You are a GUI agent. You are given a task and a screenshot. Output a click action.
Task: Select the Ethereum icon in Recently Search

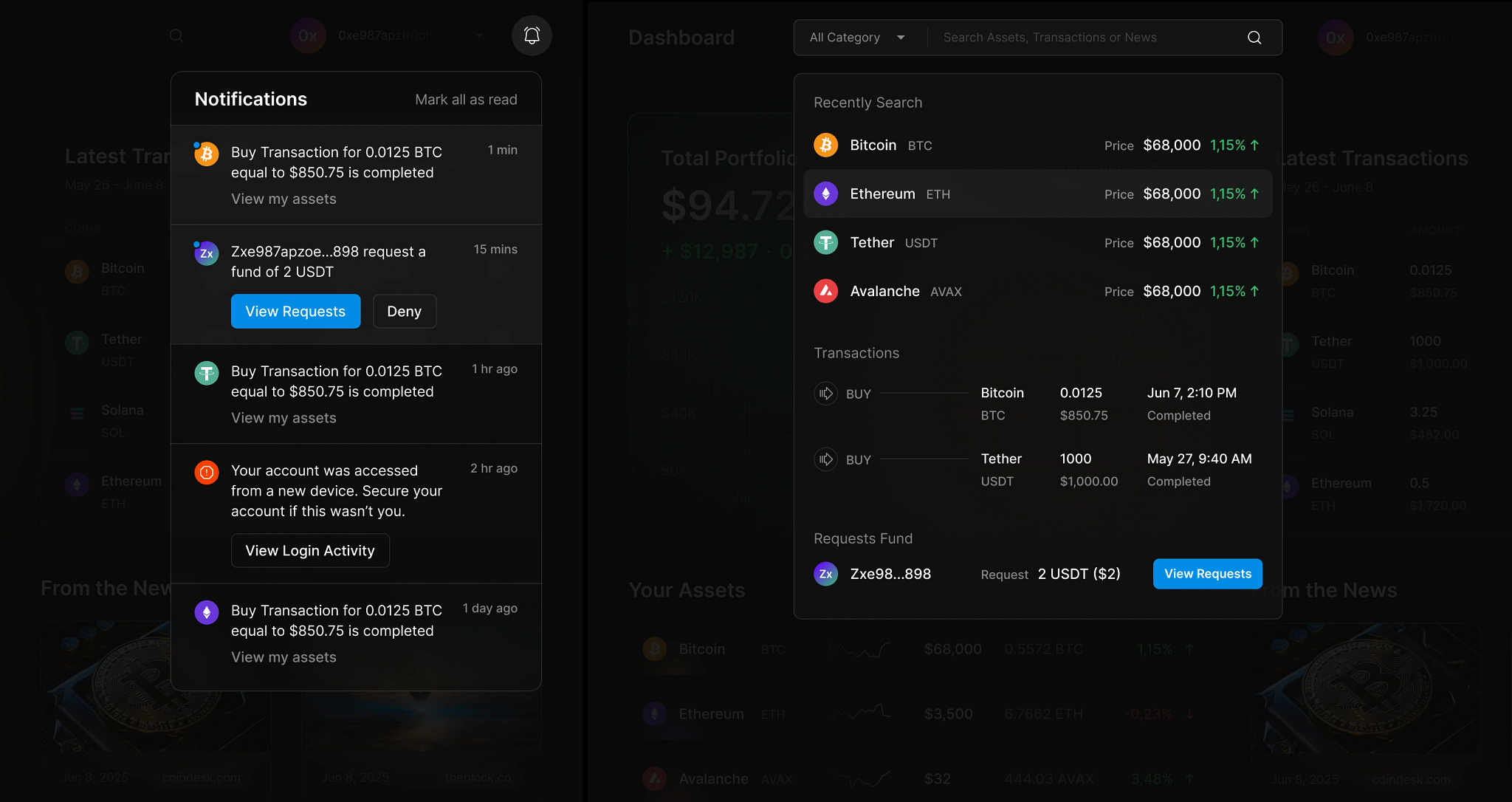pos(825,193)
